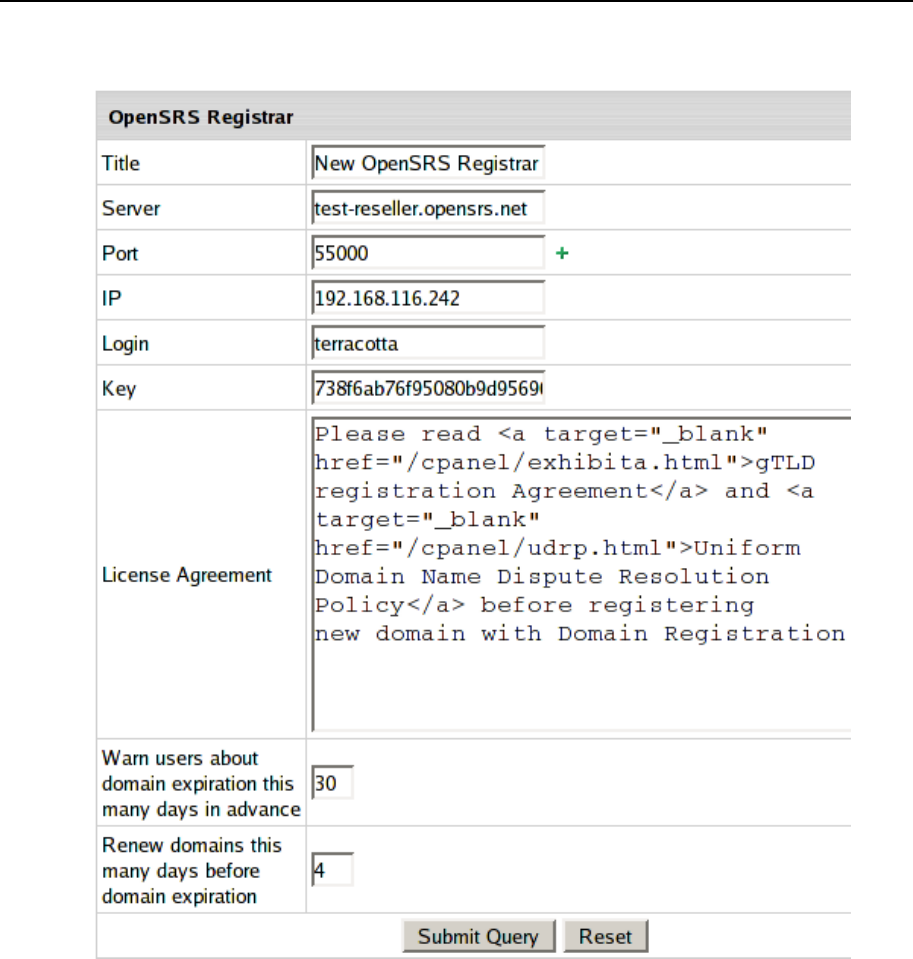913x959 pixels.
Task: Select the Port field containing 55000
Action: tap(428, 254)
